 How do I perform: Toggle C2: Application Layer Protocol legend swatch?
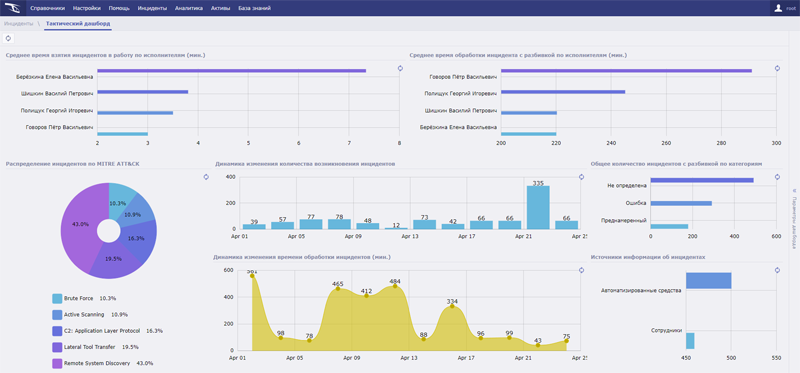(57, 331)
